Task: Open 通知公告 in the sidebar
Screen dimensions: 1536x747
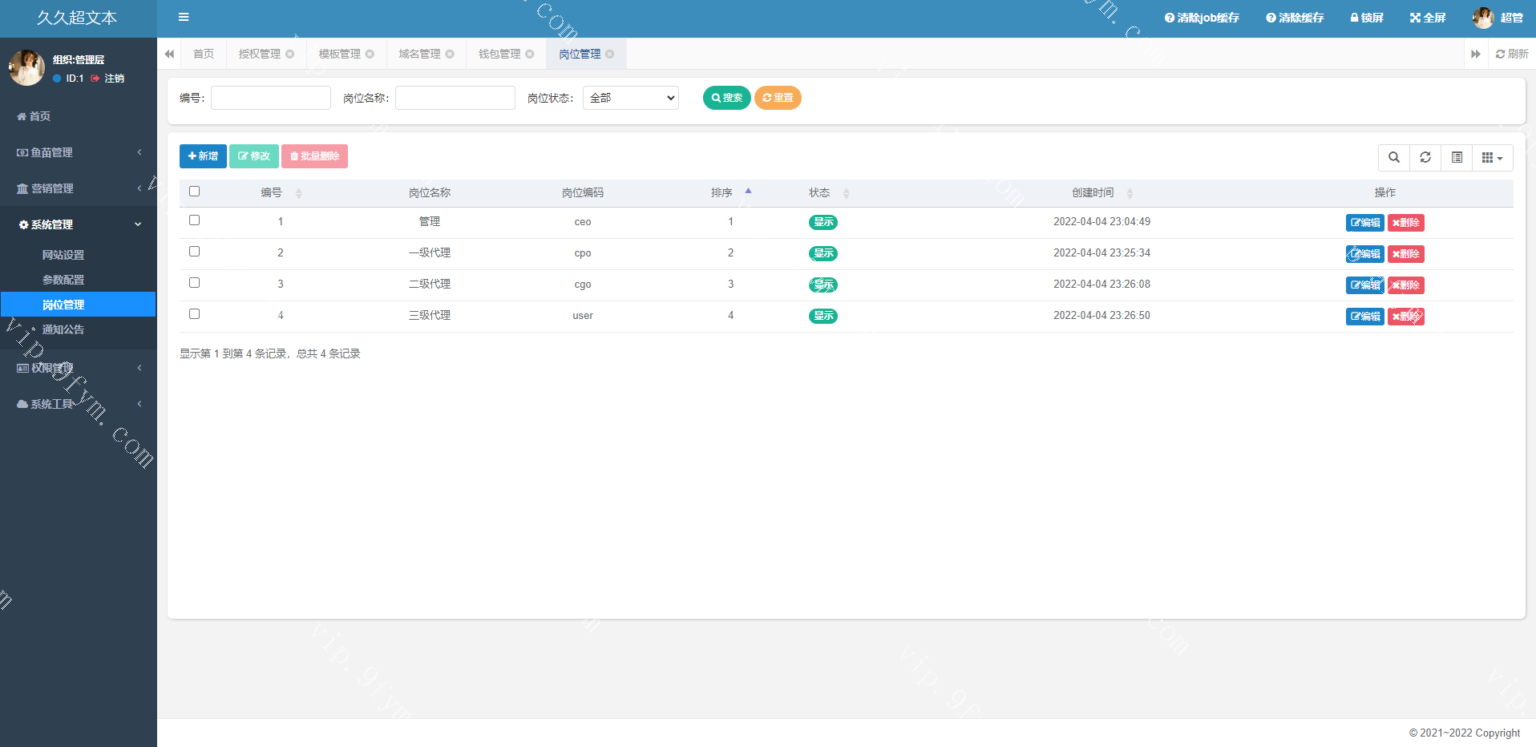Action: pos(63,329)
